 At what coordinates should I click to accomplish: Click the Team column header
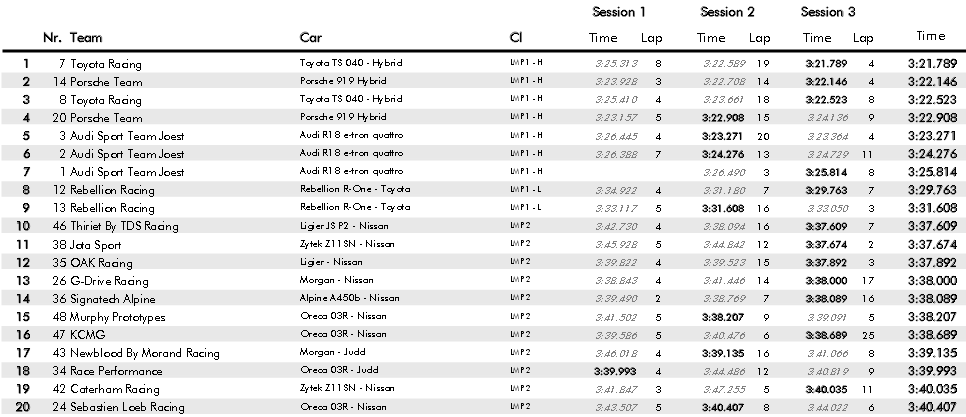[85, 38]
